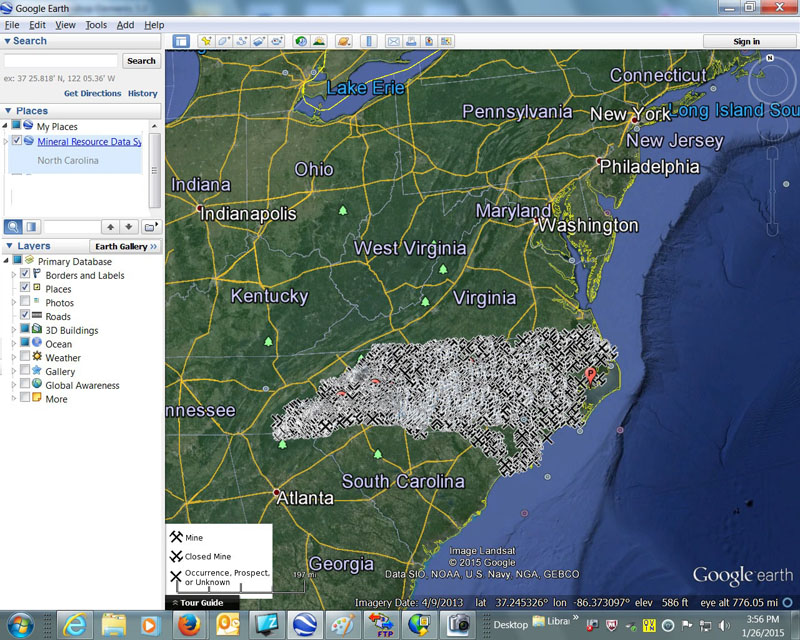800x640 pixels.
Task: Enable the Weather layer checkbox
Action: tap(24, 356)
